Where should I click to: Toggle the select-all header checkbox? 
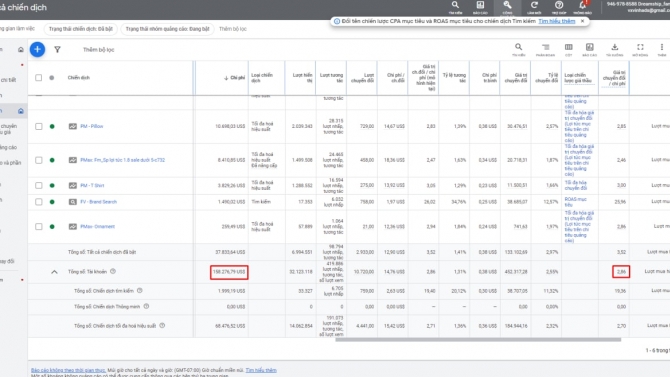coord(38,78)
